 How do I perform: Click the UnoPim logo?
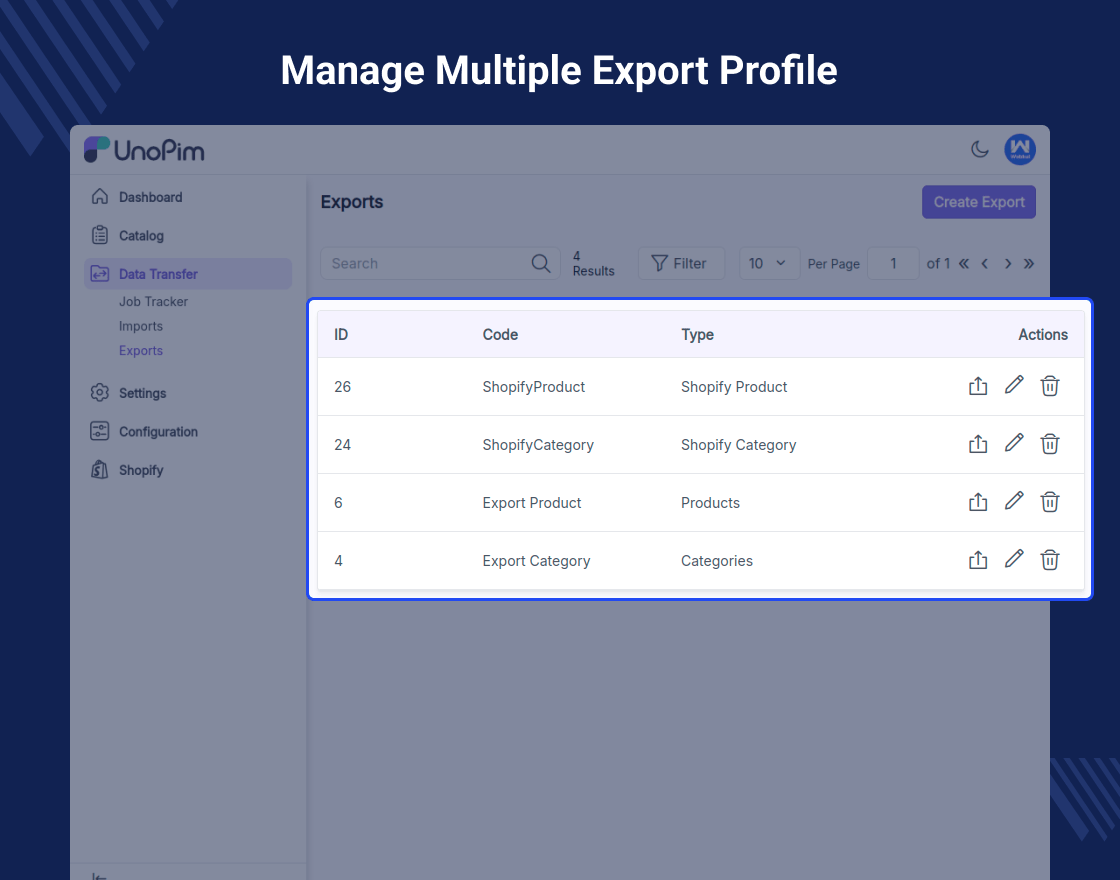(144, 150)
